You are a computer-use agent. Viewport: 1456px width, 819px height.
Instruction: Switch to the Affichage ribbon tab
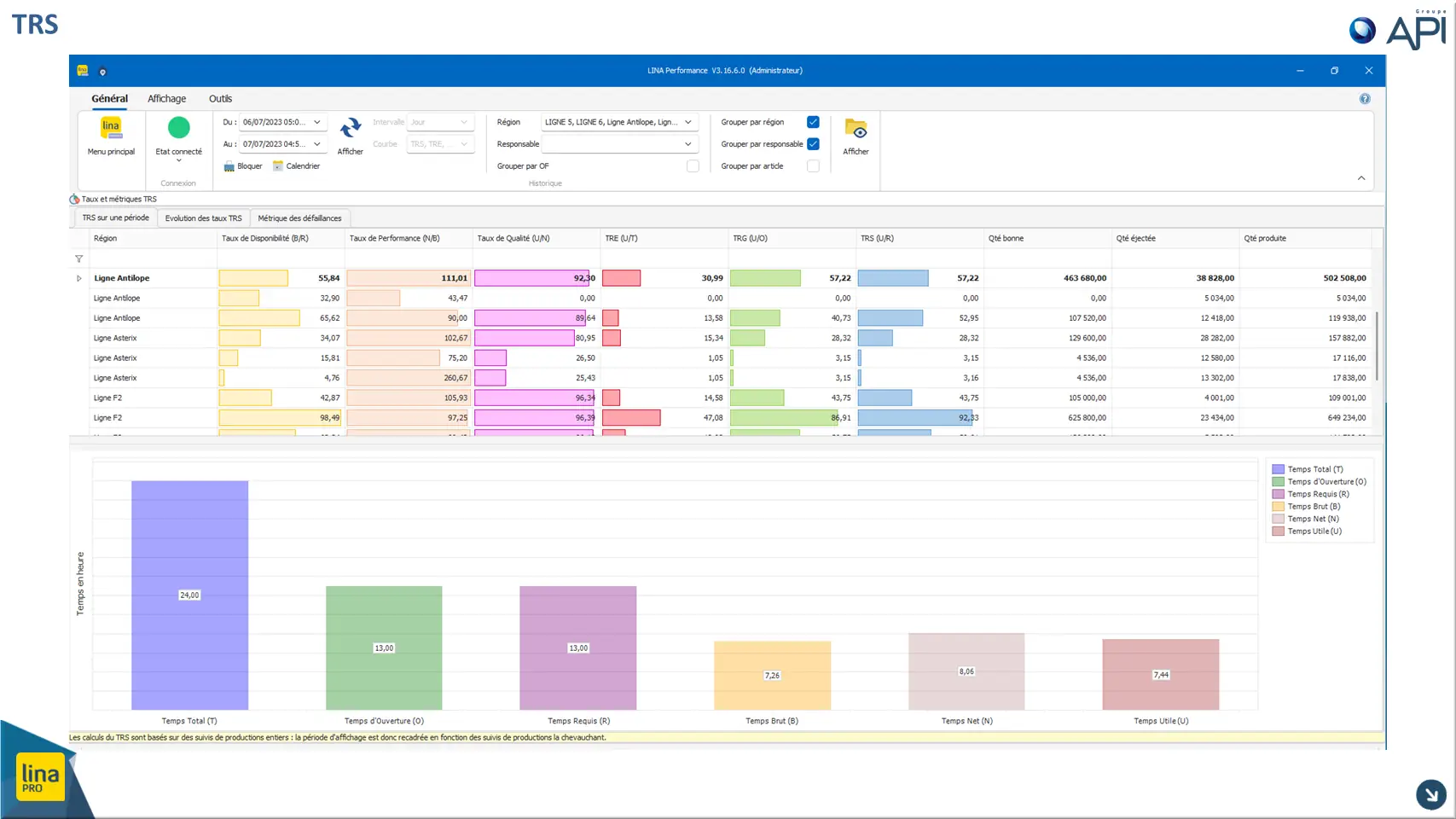(x=166, y=99)
